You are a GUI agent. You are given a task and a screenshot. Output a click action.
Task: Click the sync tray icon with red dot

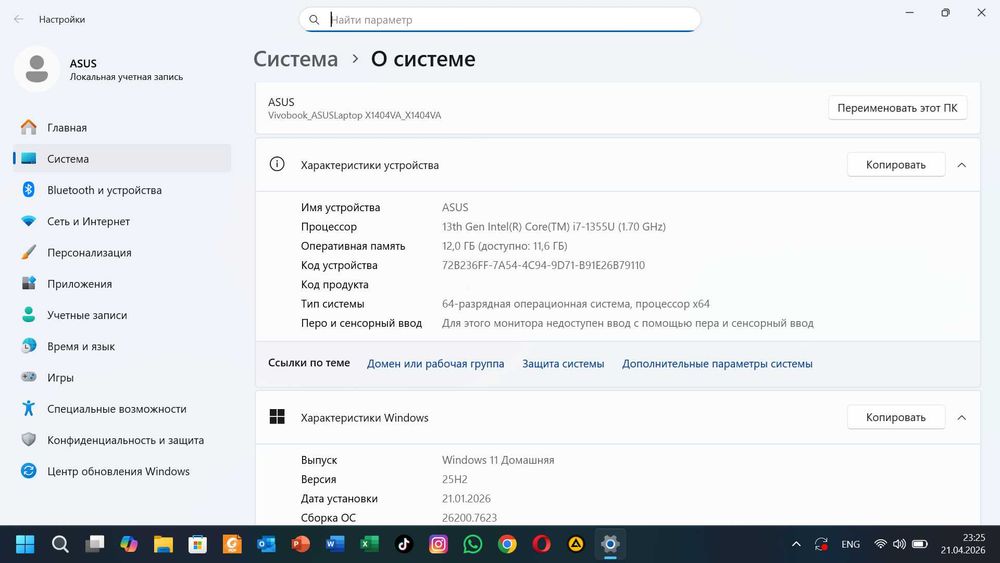[x=821, y=544]
